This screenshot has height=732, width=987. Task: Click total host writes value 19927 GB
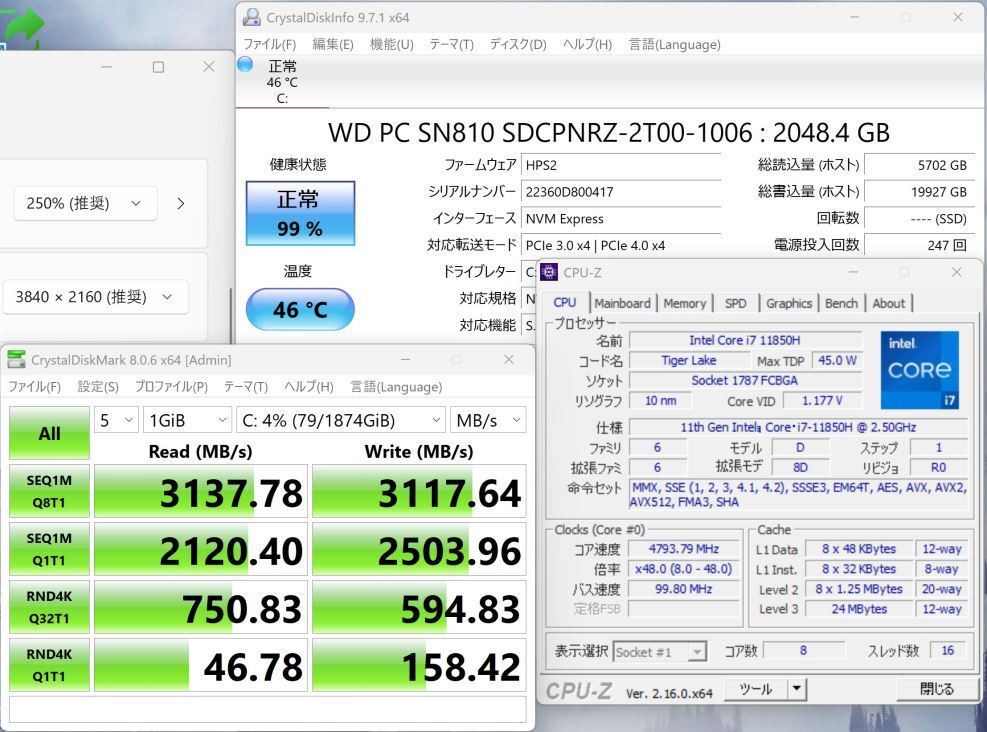(x=919, y=192)
